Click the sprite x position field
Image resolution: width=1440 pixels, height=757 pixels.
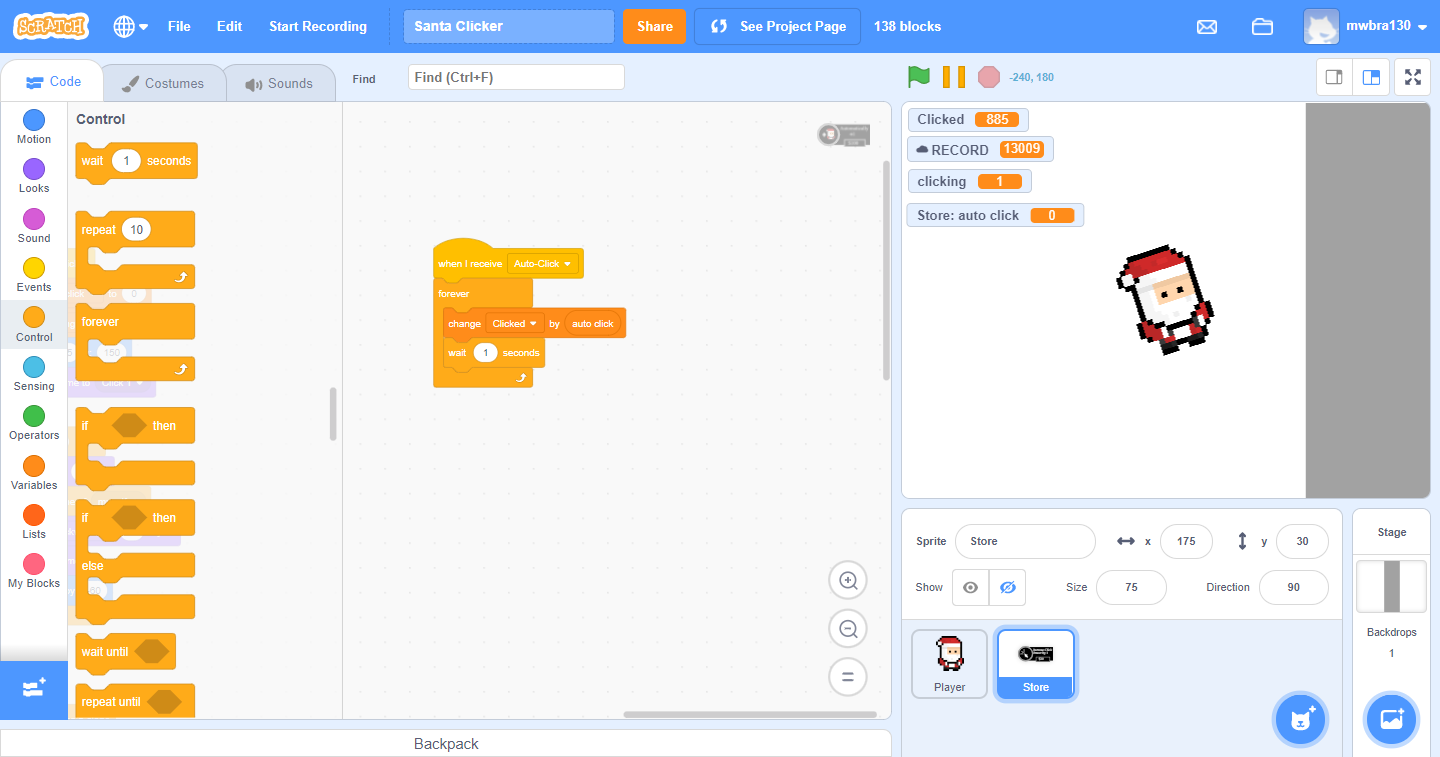pos(1186,541)
